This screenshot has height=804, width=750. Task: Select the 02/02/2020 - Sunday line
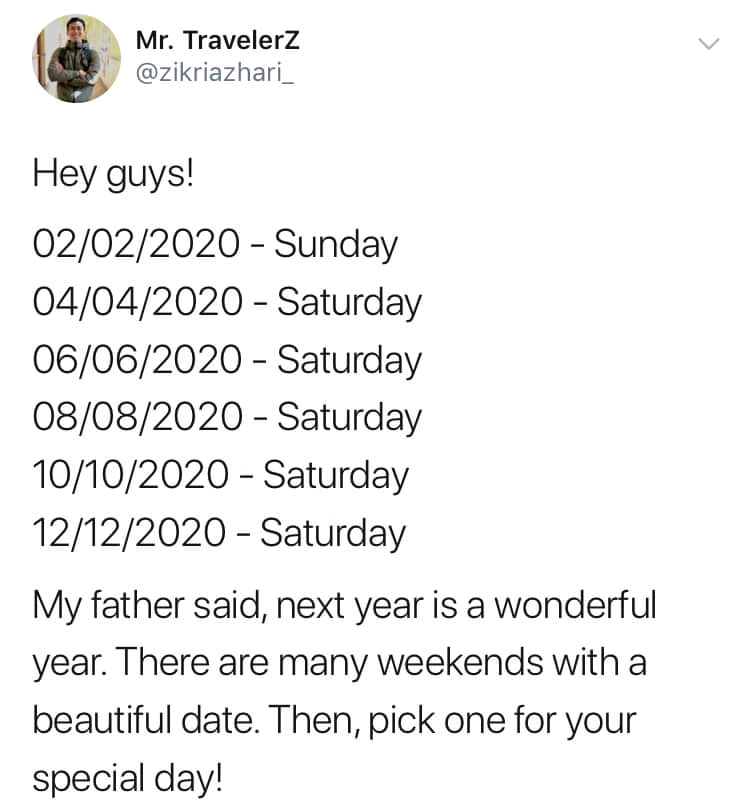[215, 245]
